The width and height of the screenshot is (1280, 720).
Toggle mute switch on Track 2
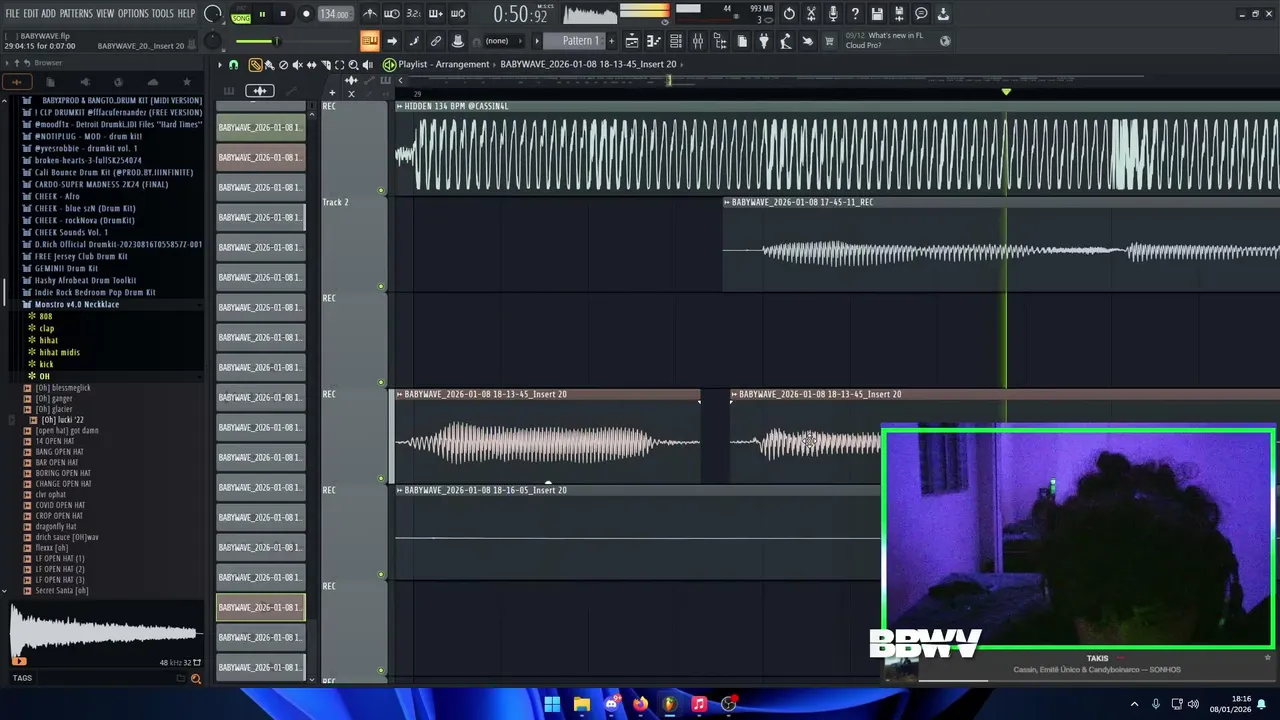tap(381, 286)
